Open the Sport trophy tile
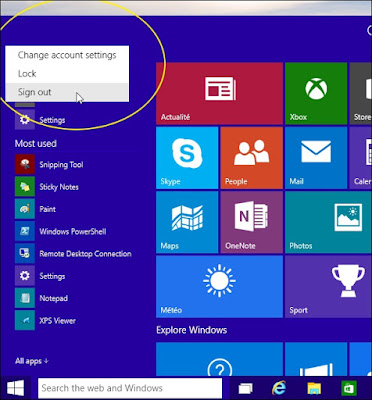Screen dimensions: 372x400 pyautogui.click(x=329, y=287)
